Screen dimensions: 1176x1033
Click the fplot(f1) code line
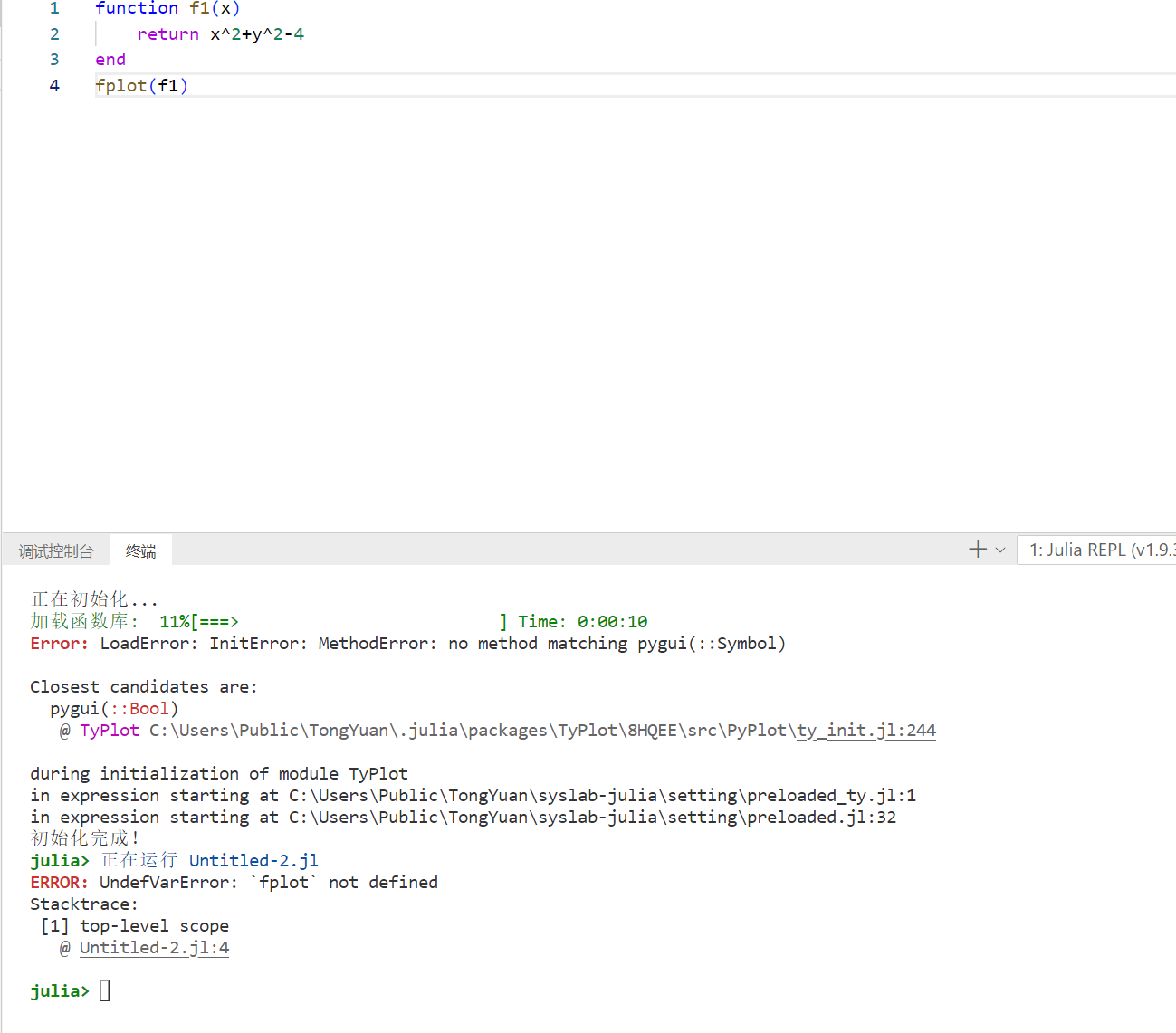142,86
